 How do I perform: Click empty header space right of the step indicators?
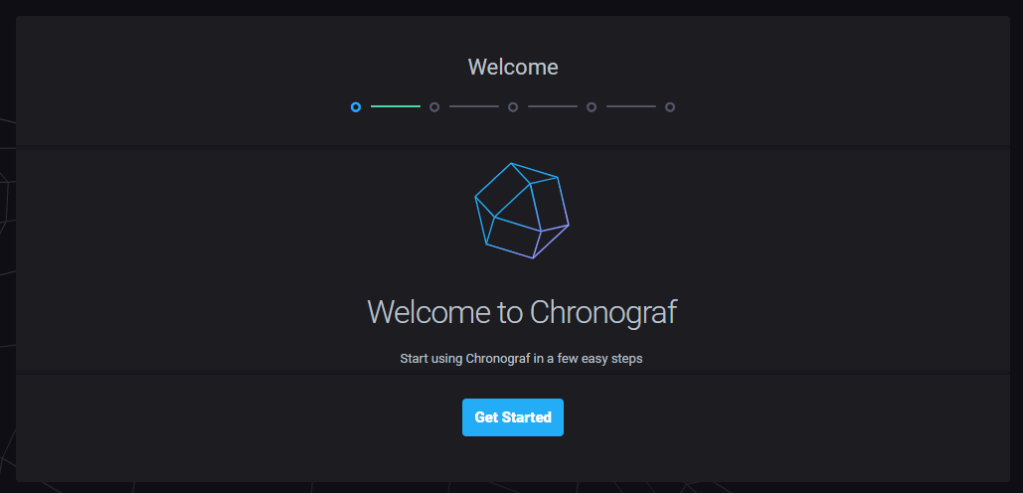[850, 106]
